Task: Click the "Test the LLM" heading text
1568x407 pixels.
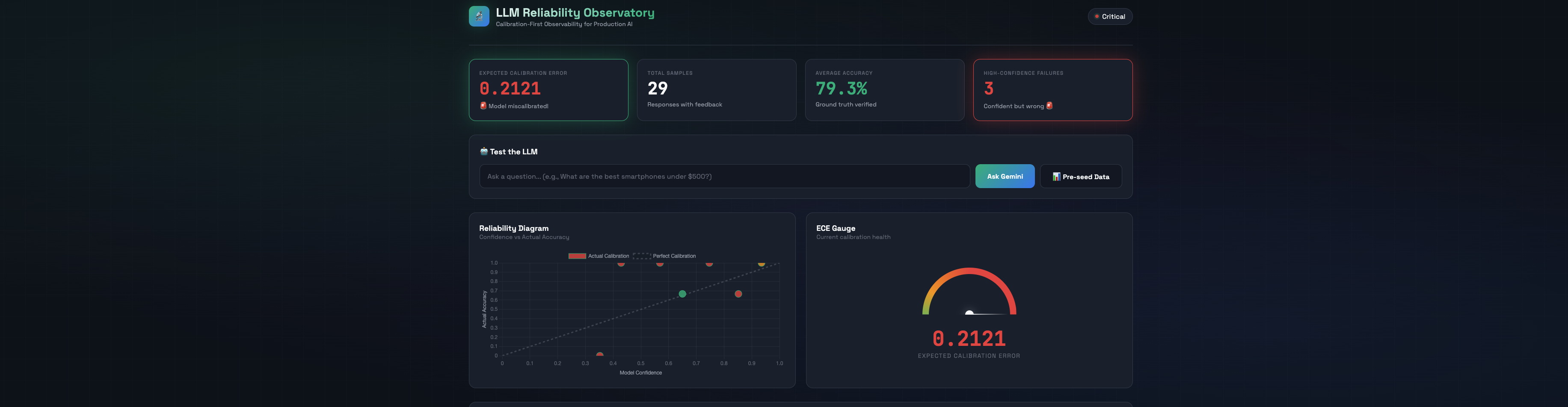Action: pyautogui.click(x=514, y=151)
